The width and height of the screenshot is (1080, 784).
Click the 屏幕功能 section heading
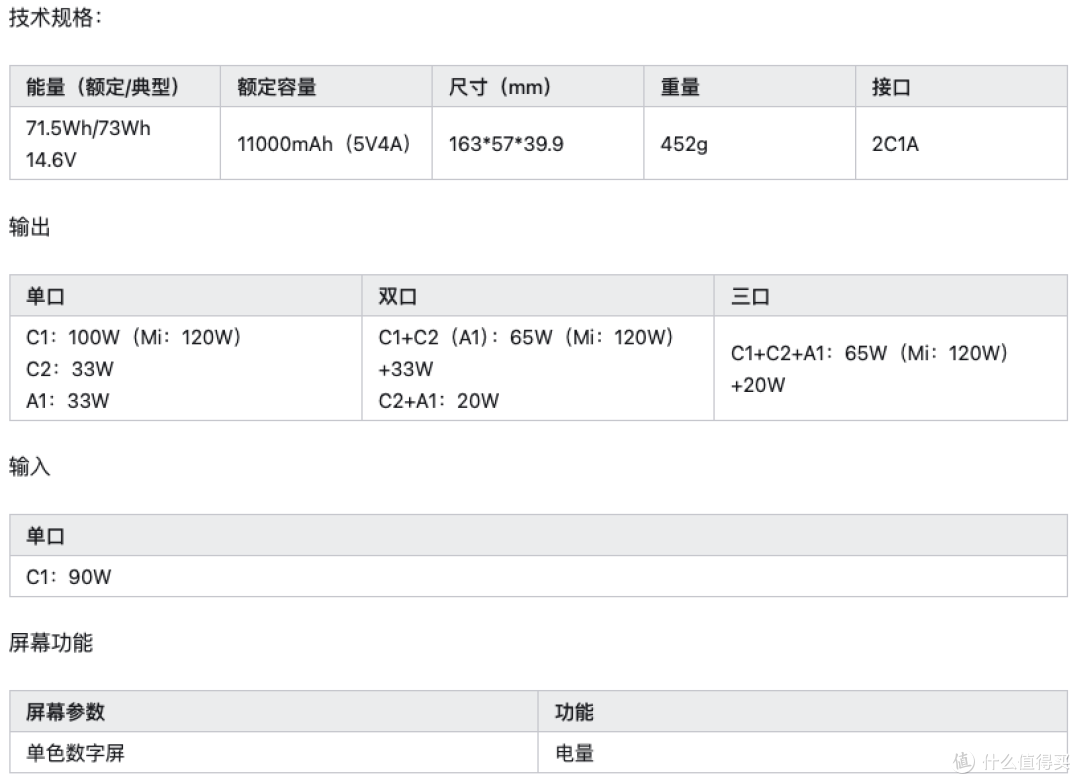(x=50, y=643)
